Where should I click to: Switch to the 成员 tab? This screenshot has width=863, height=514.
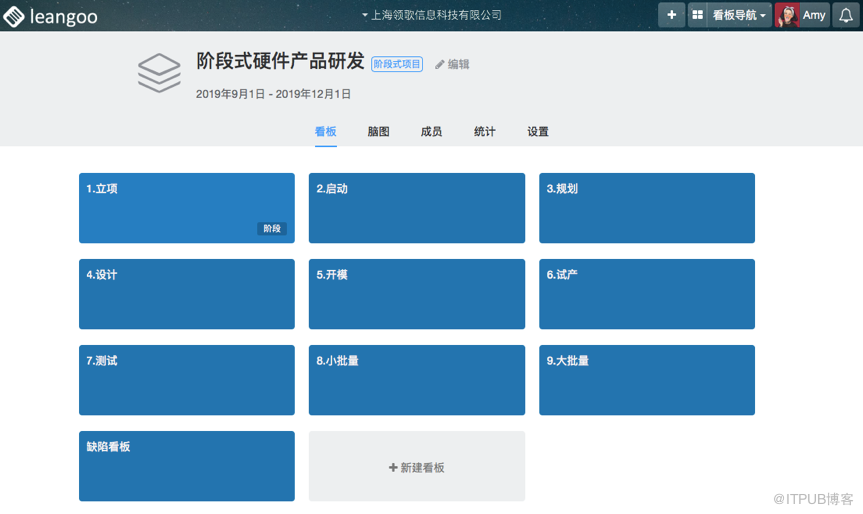click(x=431, y=132)
